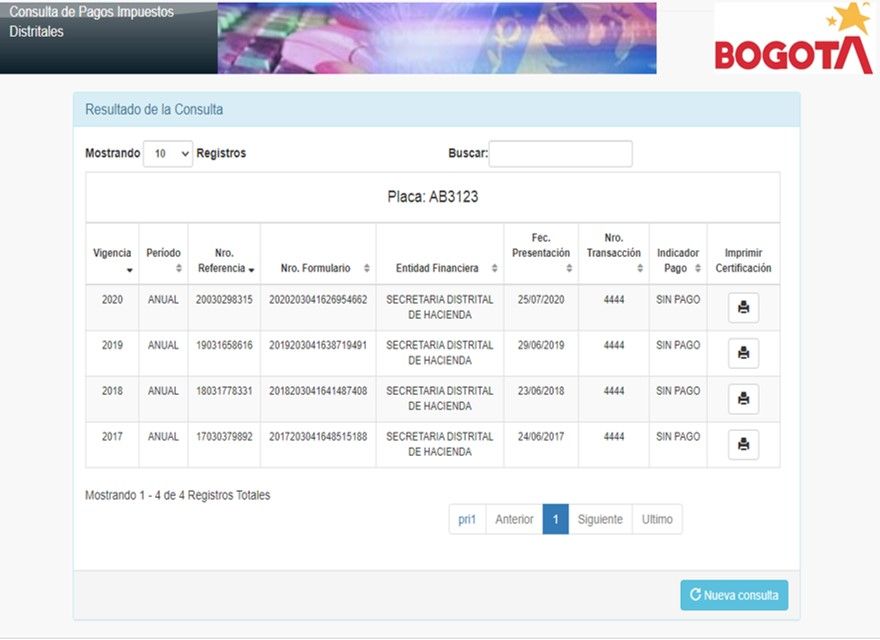Select page 1 in pagination
Screen dimensions: 880x640
click(x=555, y=519)
